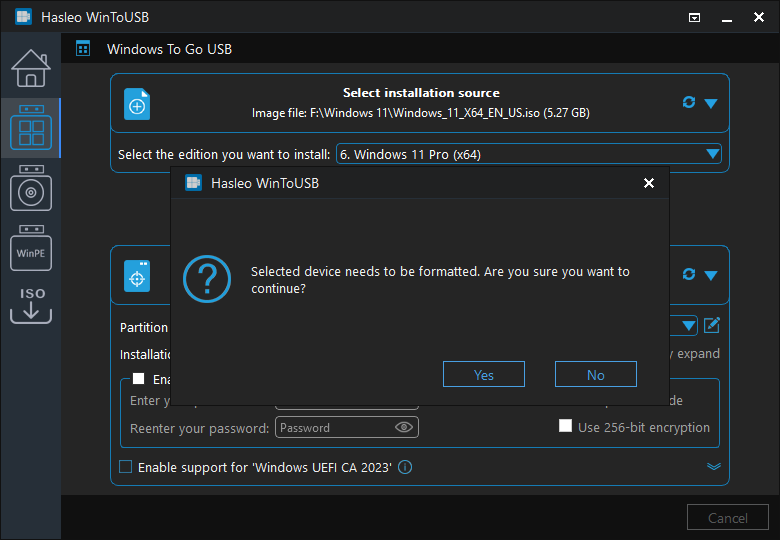Image resolution: width=780 pixels, height=540 pixels.
Task: Click the info icon beside UEFI CA 2023
Action: tap(405, 467)
